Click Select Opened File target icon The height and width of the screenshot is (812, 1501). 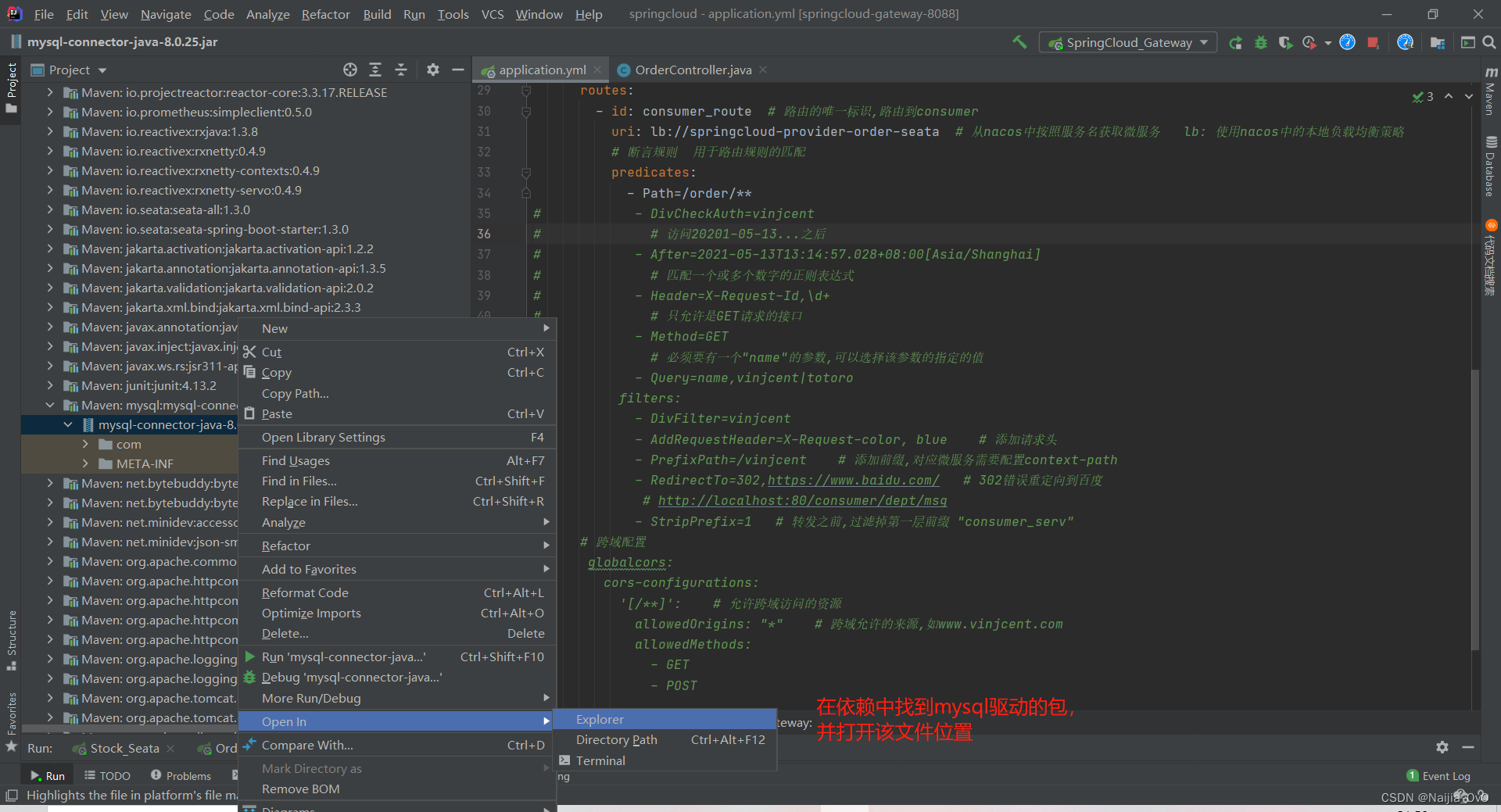click(x=350, y=70)
